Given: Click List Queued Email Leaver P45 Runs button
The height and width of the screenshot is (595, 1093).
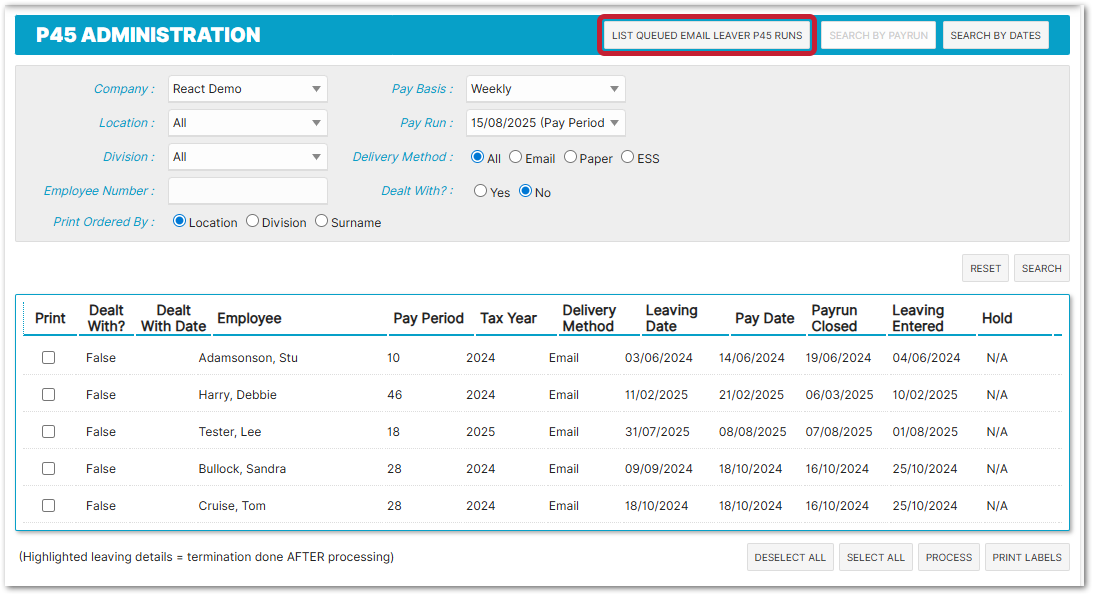Looking at the screenshot, I should pos(706,35).
